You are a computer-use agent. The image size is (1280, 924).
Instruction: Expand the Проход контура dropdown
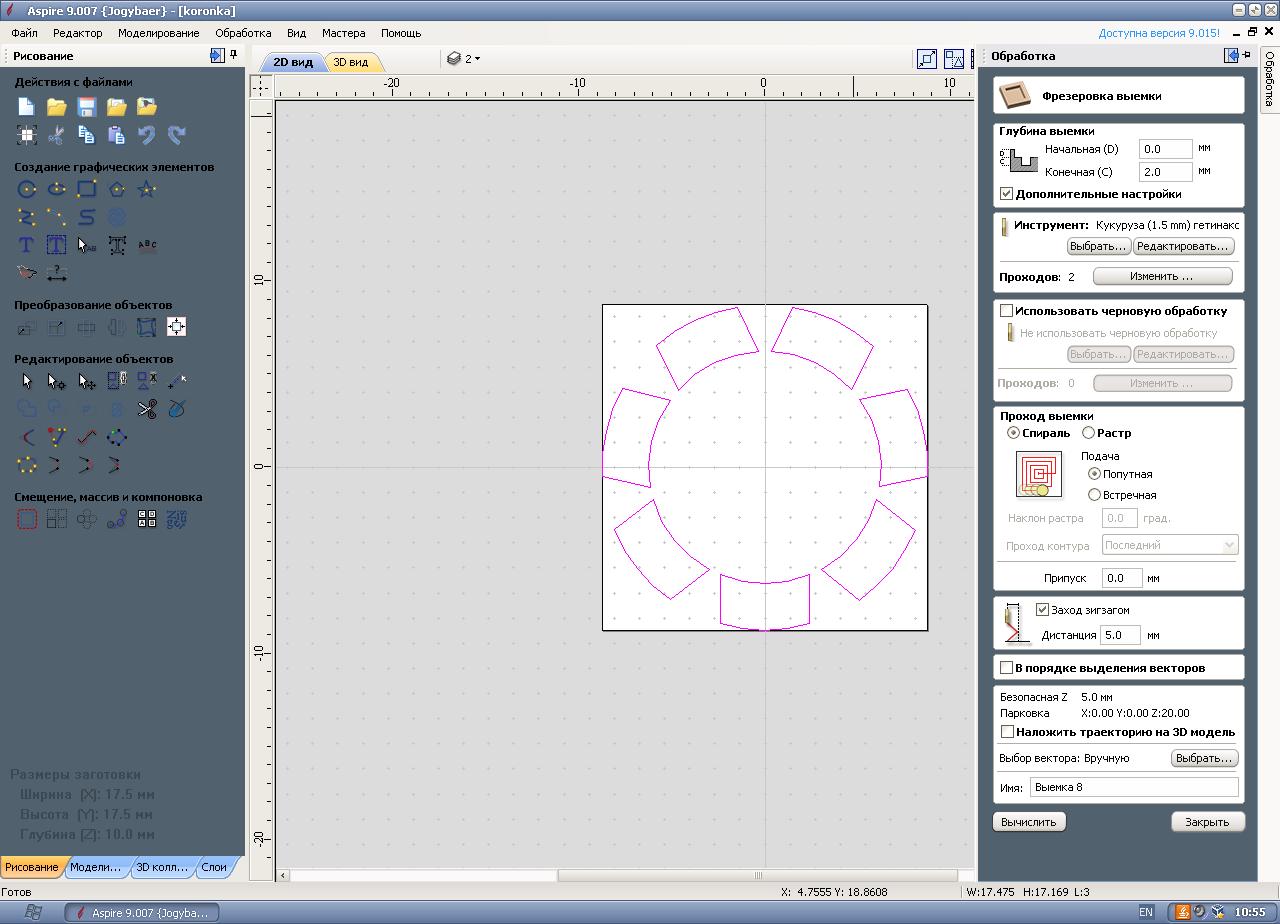tap(1229, 545)
